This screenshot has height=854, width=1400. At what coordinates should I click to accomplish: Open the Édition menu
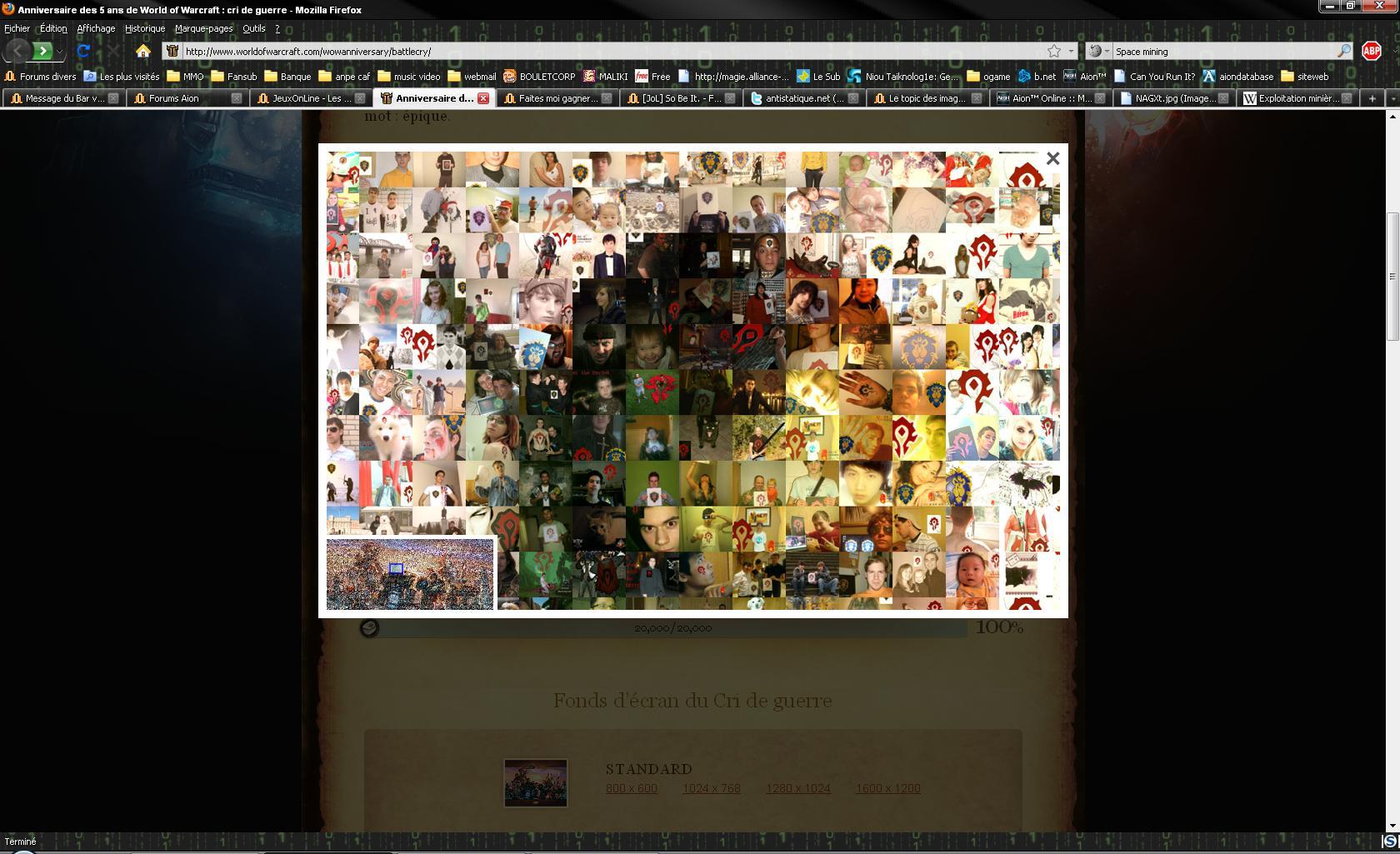click(x=53, y=28)
